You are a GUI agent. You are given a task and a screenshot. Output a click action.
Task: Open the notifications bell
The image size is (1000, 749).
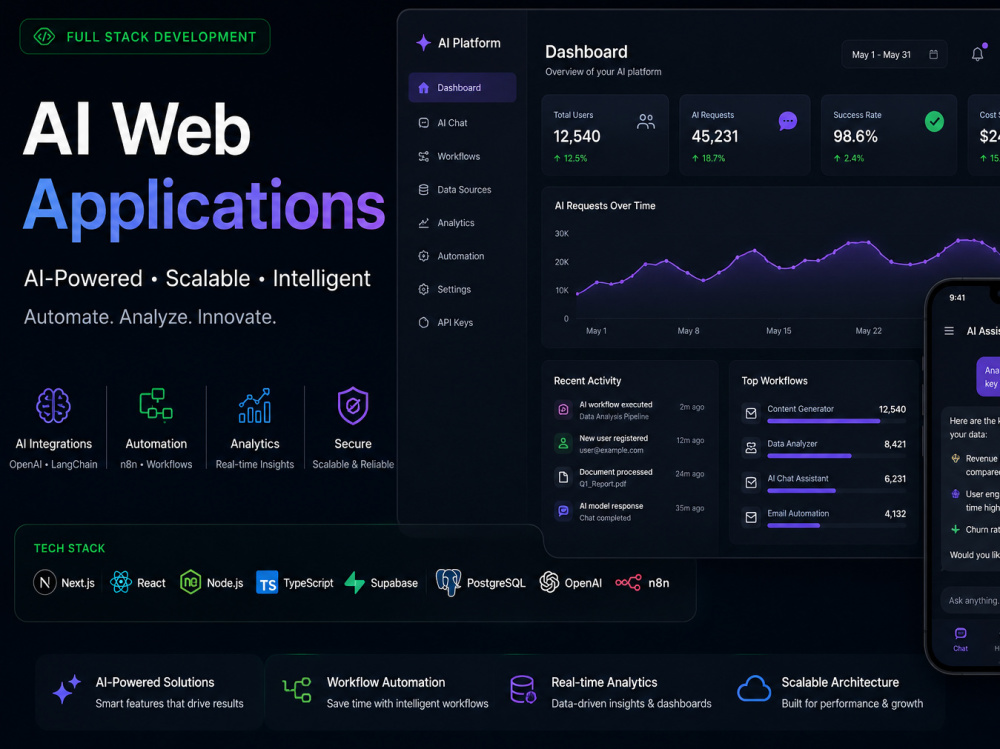tap(977, 54)
